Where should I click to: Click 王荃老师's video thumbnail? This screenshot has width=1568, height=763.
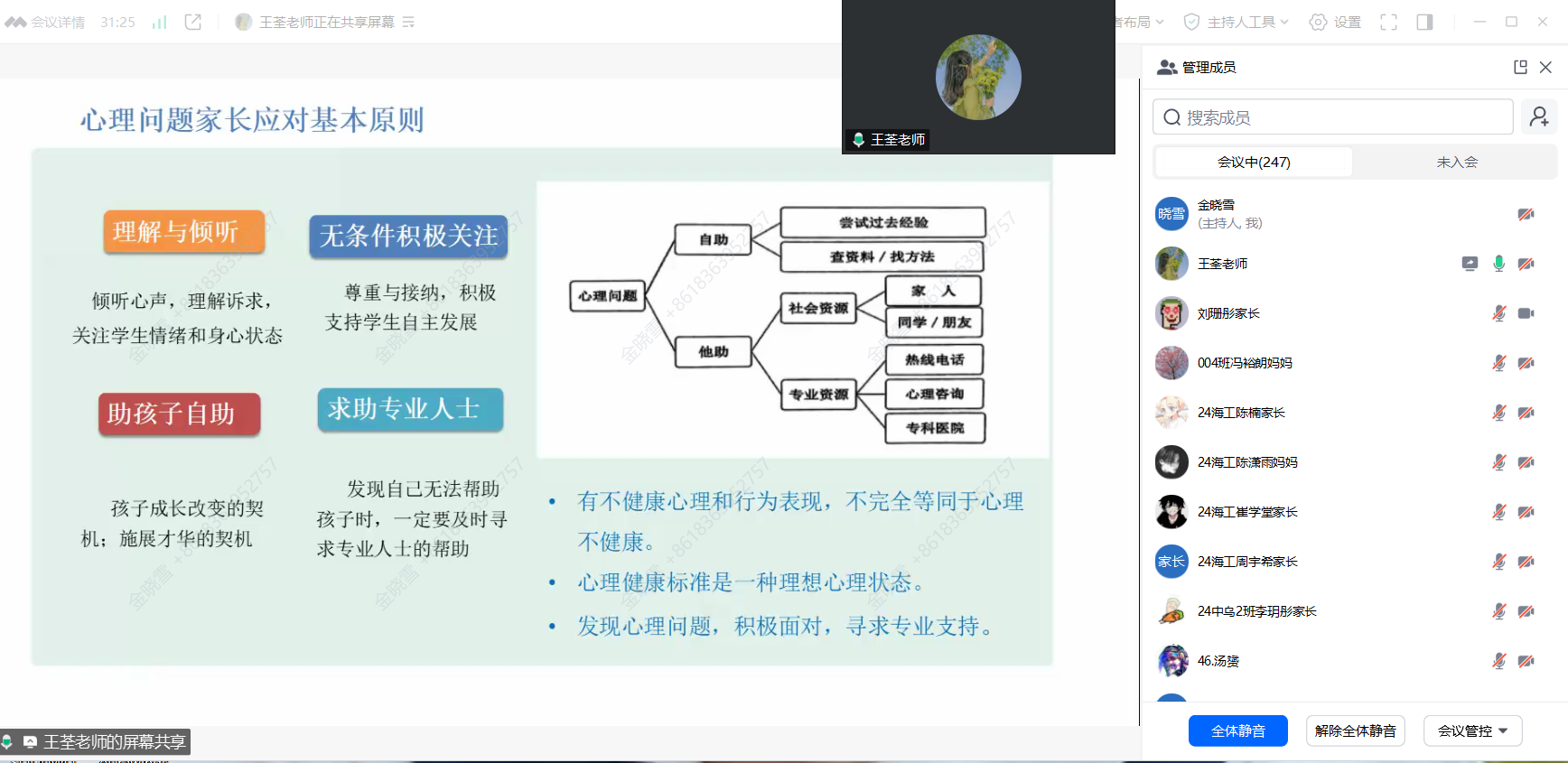(x=978, y=78)
